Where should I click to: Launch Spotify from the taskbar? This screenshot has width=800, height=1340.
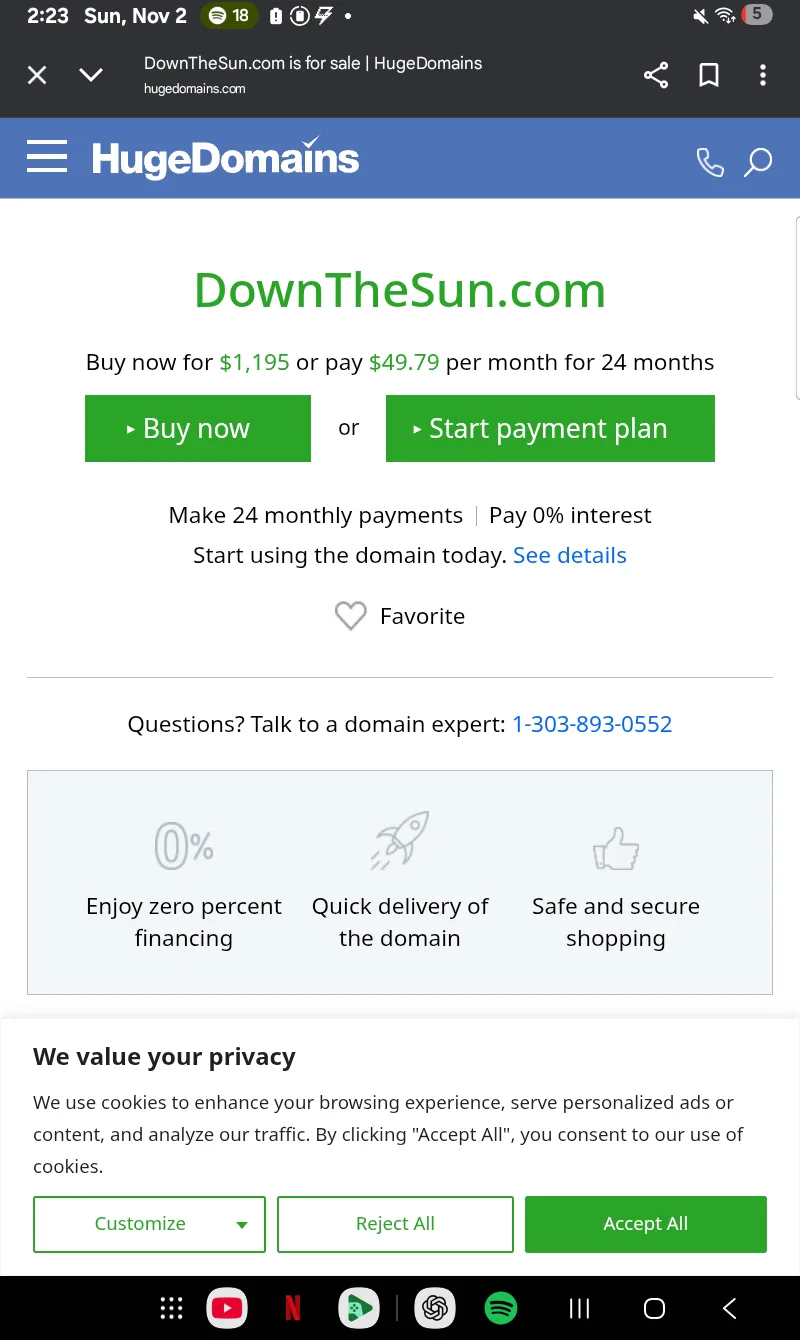[500, 1307]
